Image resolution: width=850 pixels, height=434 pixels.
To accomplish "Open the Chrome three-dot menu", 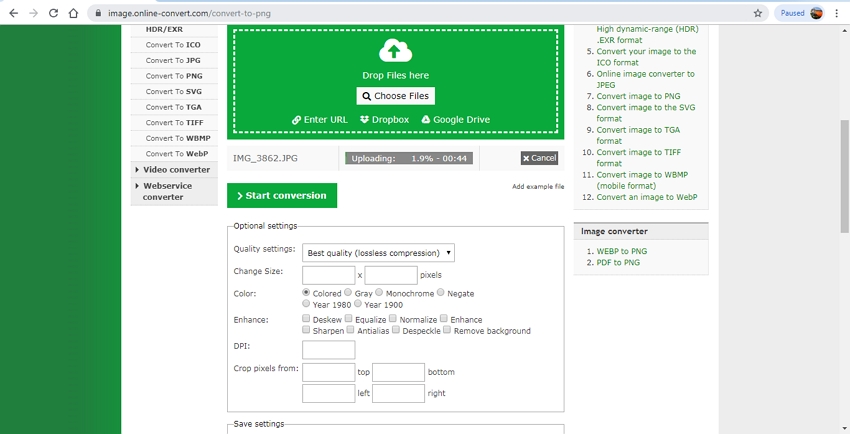I will click(x=836, y=13).
